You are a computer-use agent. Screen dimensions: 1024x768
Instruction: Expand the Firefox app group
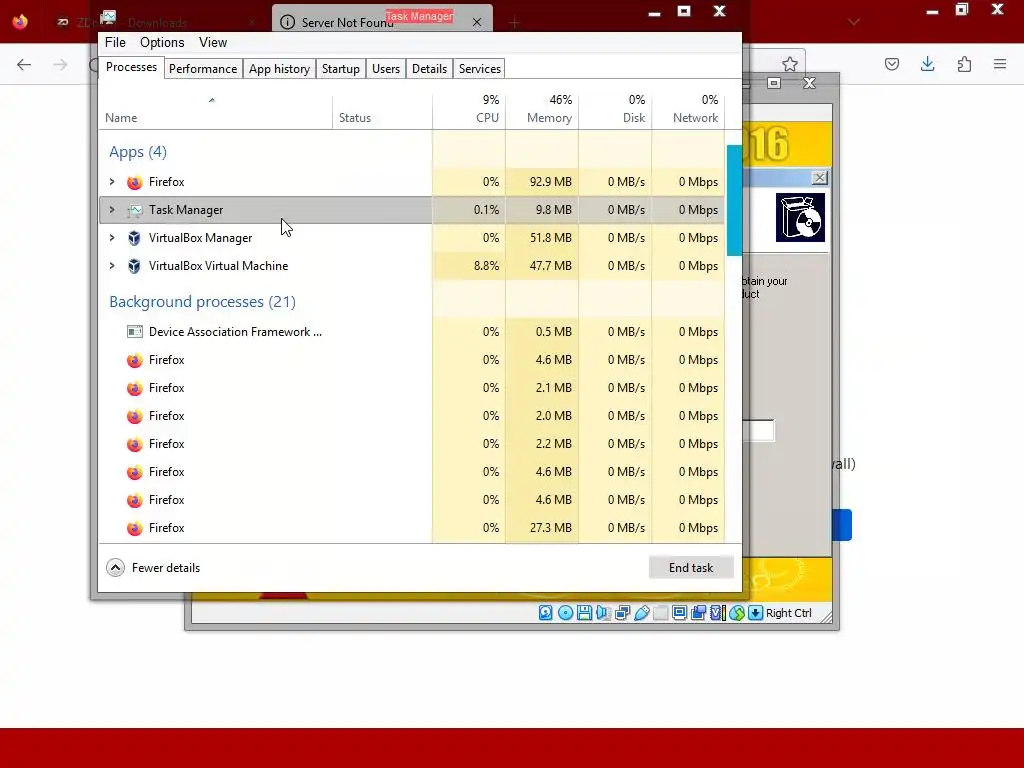(112, 182)
